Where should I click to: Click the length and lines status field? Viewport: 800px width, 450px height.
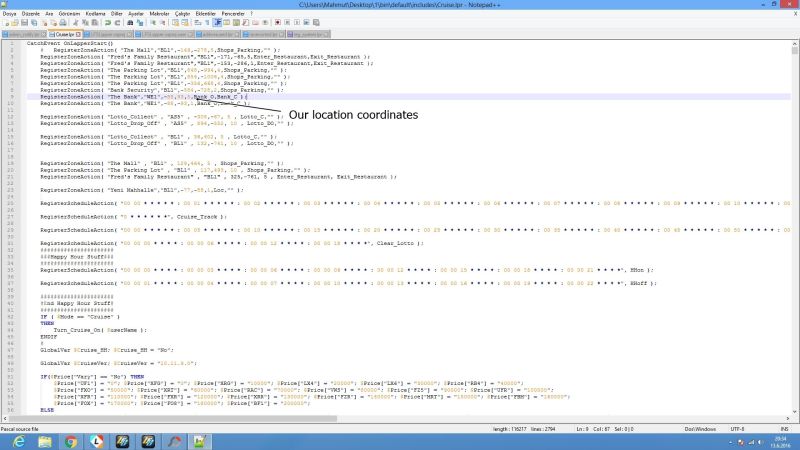(x=524, y=429)
